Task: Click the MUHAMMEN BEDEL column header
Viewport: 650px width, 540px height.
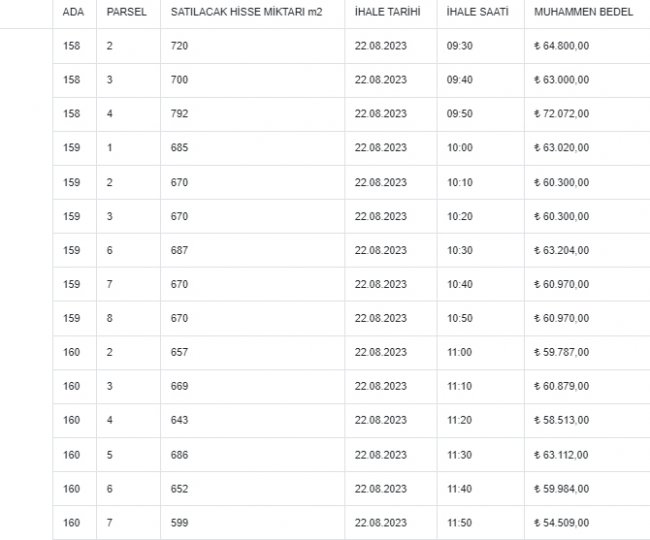Action: tap(576, 13)
